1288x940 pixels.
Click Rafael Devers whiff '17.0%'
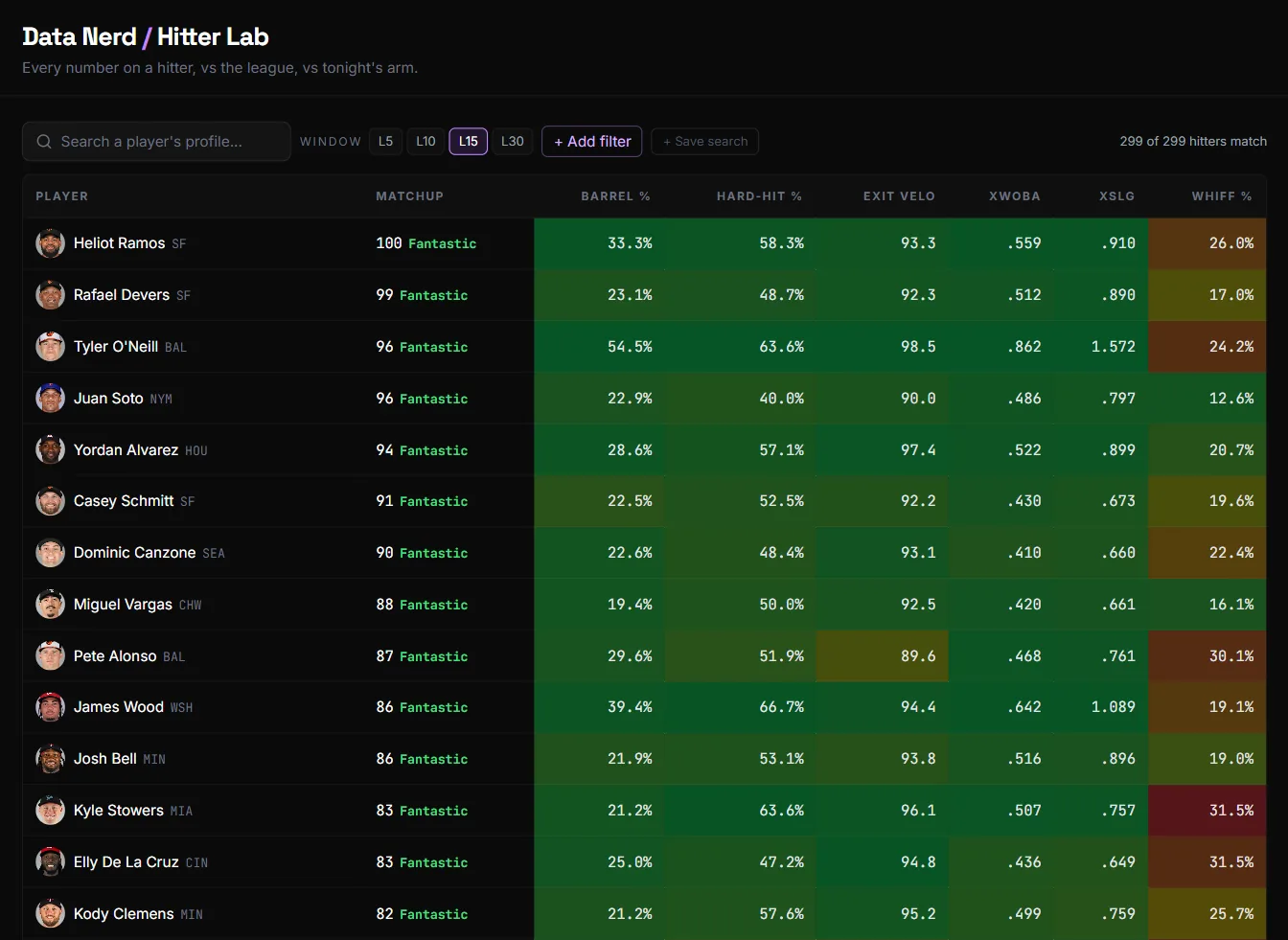click(x=1231, y=295)
